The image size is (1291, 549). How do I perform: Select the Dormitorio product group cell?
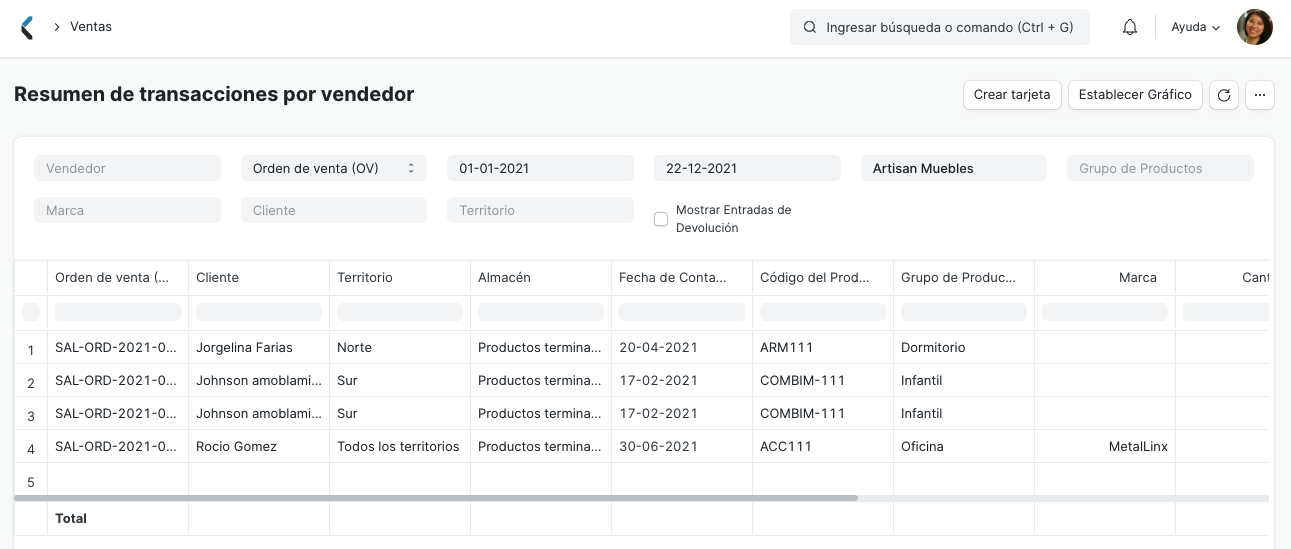[964, 347]
